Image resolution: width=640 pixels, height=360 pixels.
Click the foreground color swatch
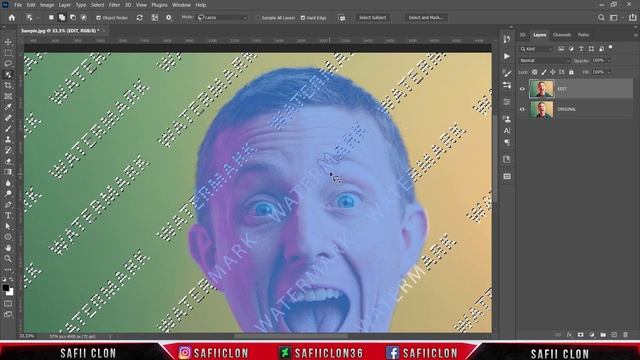click(5, 288)
